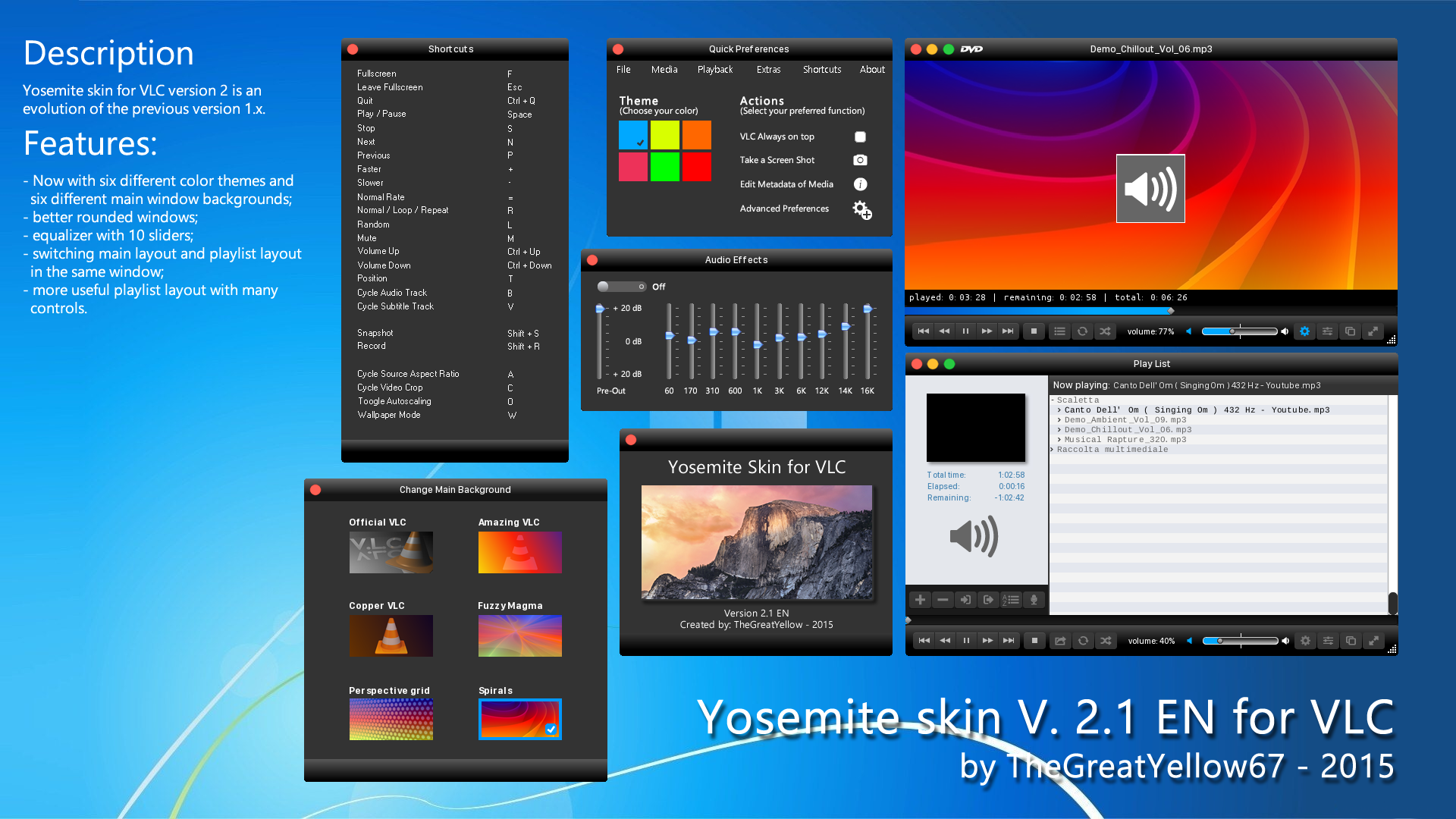Click the camera Take a Screen Shot icon

[x=860, y=160]
